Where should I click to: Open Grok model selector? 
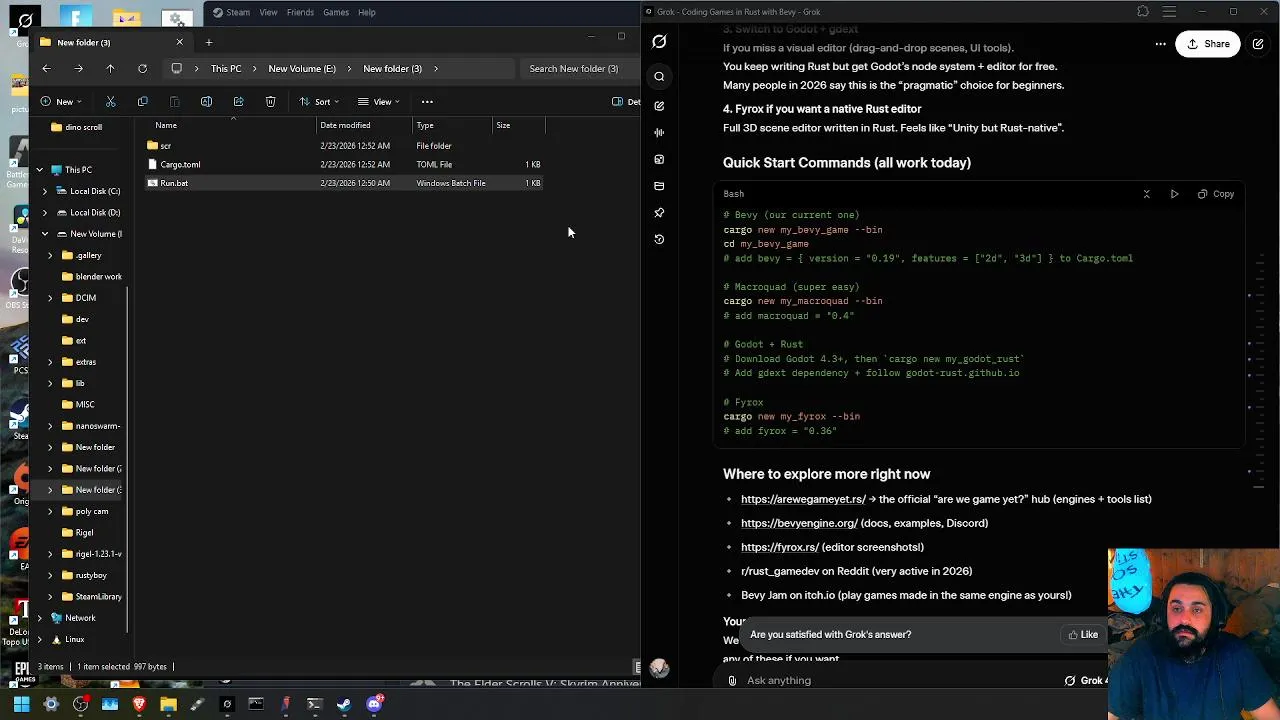coord(1087,681)
